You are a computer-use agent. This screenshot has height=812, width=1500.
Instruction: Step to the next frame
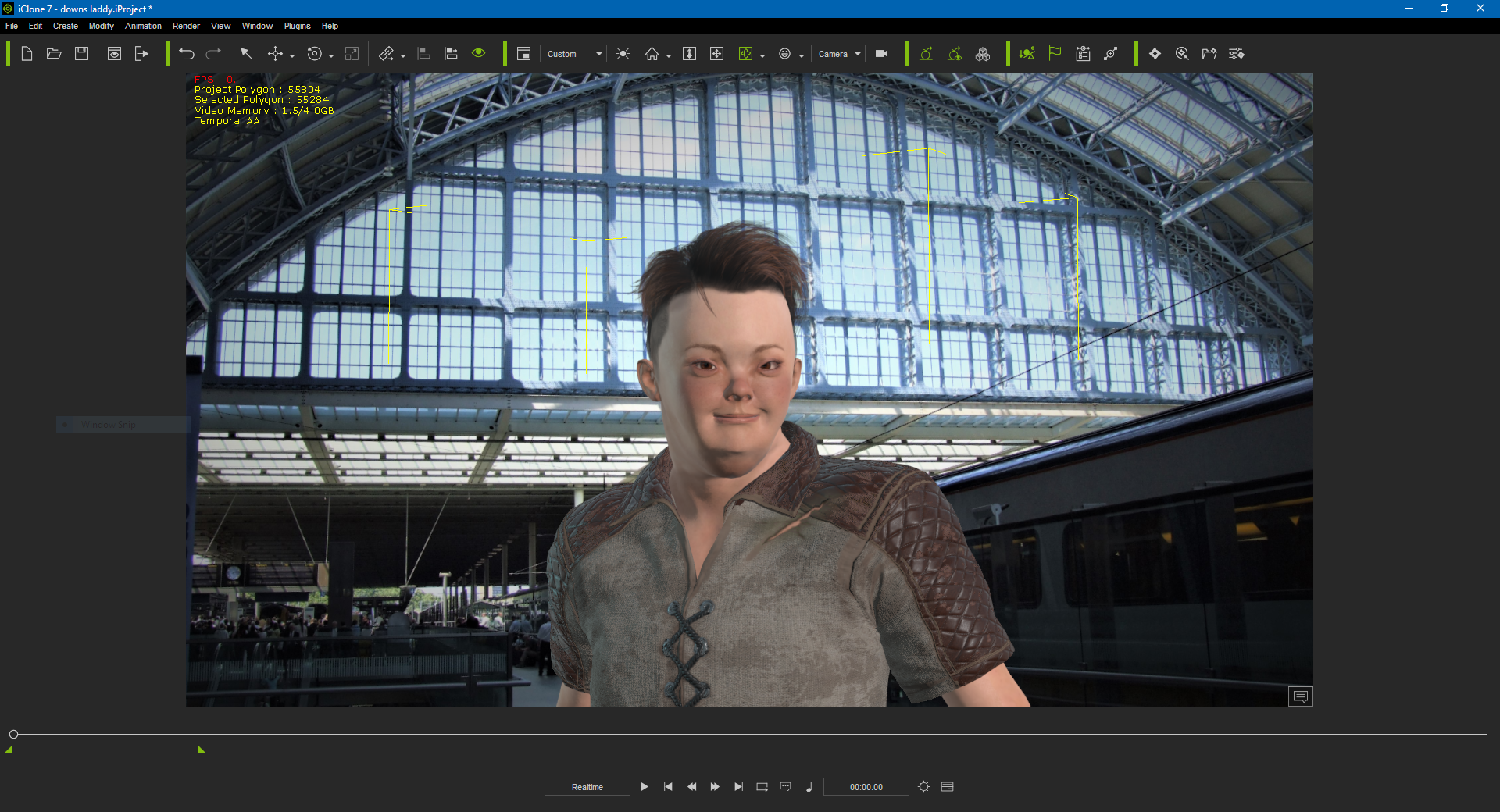[x=715, y=787]
